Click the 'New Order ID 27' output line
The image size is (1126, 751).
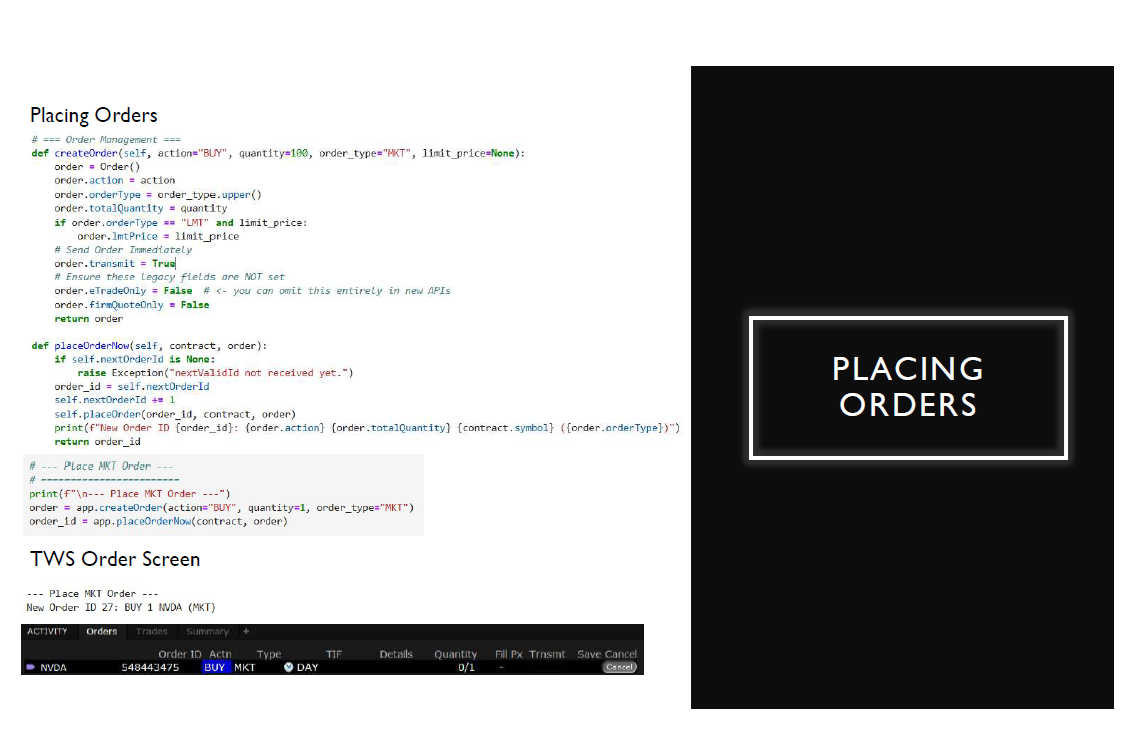(121, 607)
